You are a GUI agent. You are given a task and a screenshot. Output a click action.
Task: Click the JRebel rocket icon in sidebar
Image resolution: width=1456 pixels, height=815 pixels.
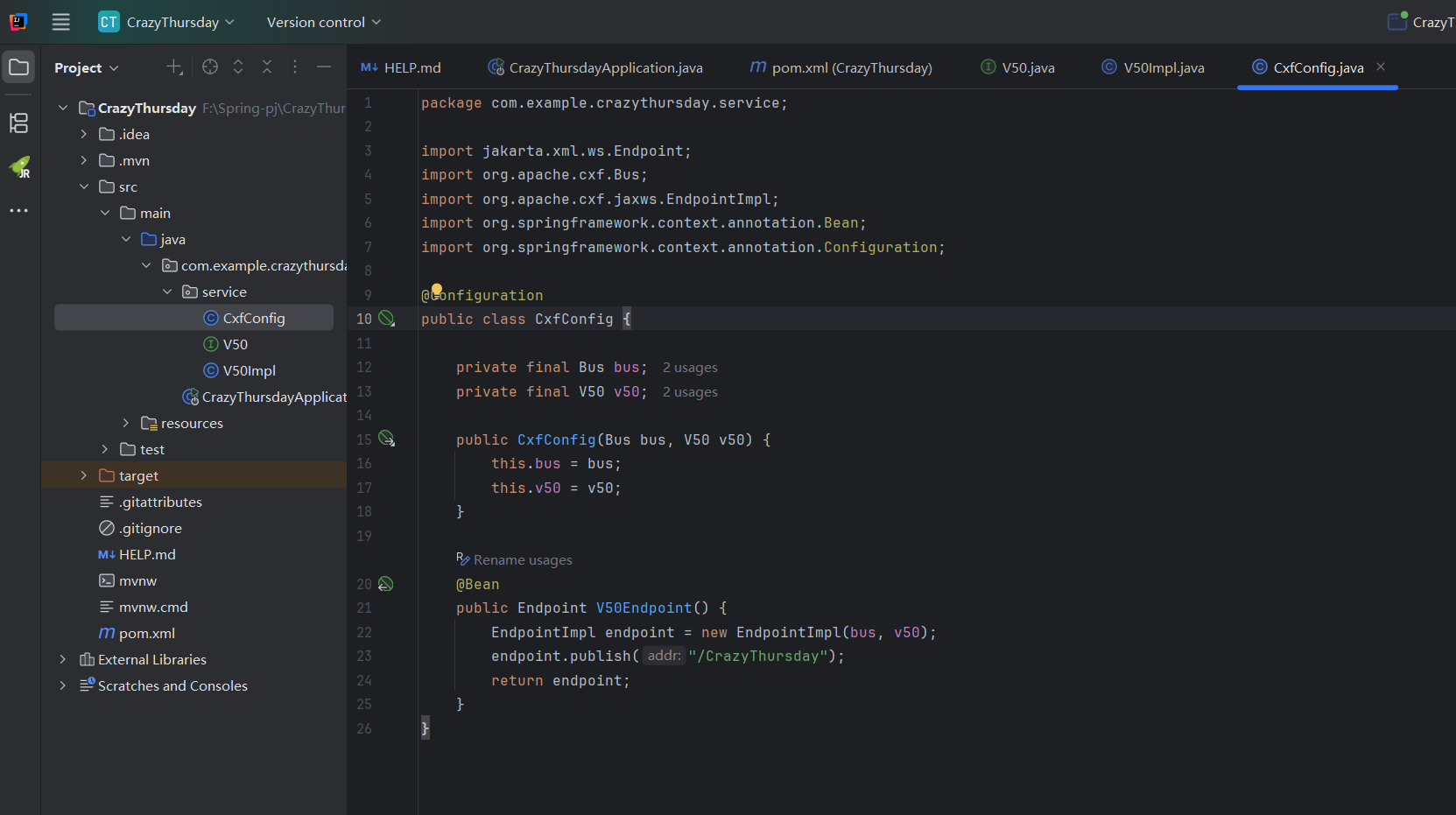[18, 167]
